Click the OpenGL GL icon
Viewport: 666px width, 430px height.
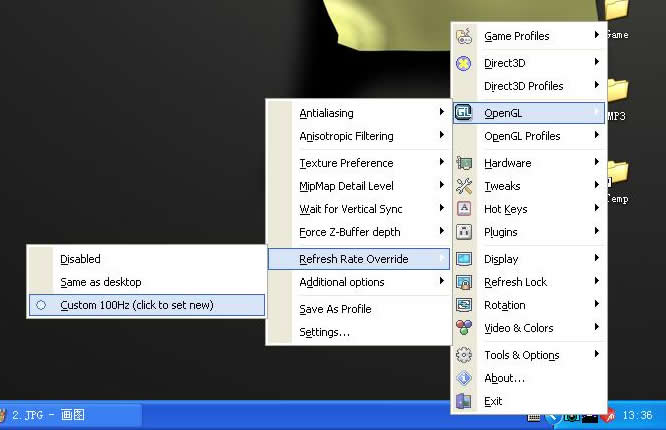464,113
